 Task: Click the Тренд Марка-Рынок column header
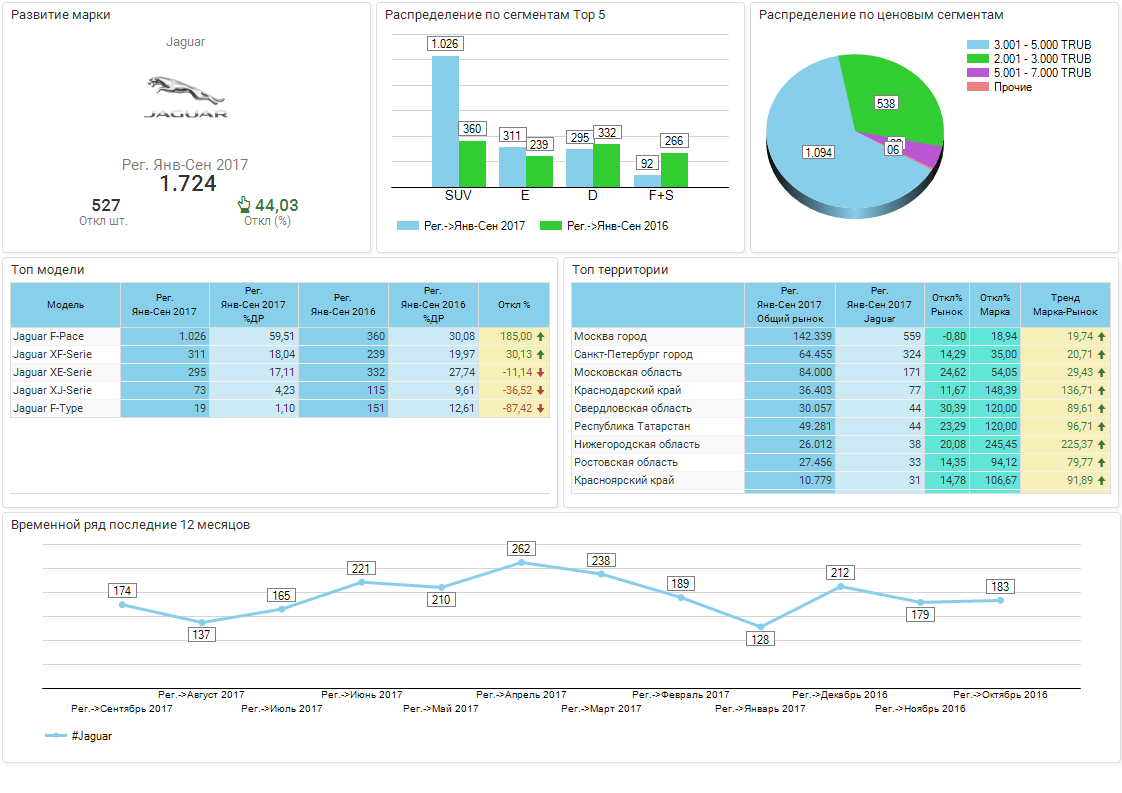(1065, 305)
